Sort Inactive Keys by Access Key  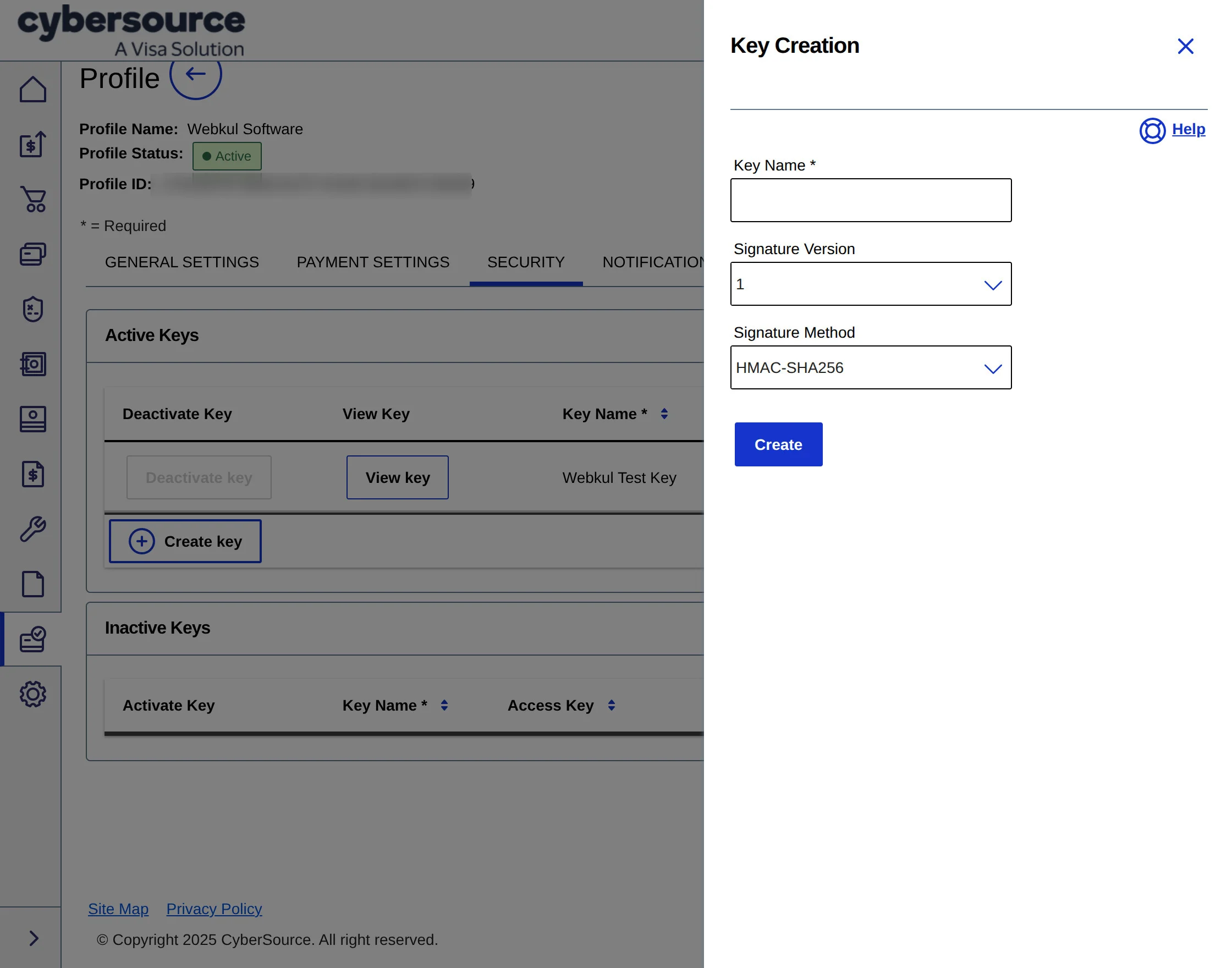click(x=612, y=705)
